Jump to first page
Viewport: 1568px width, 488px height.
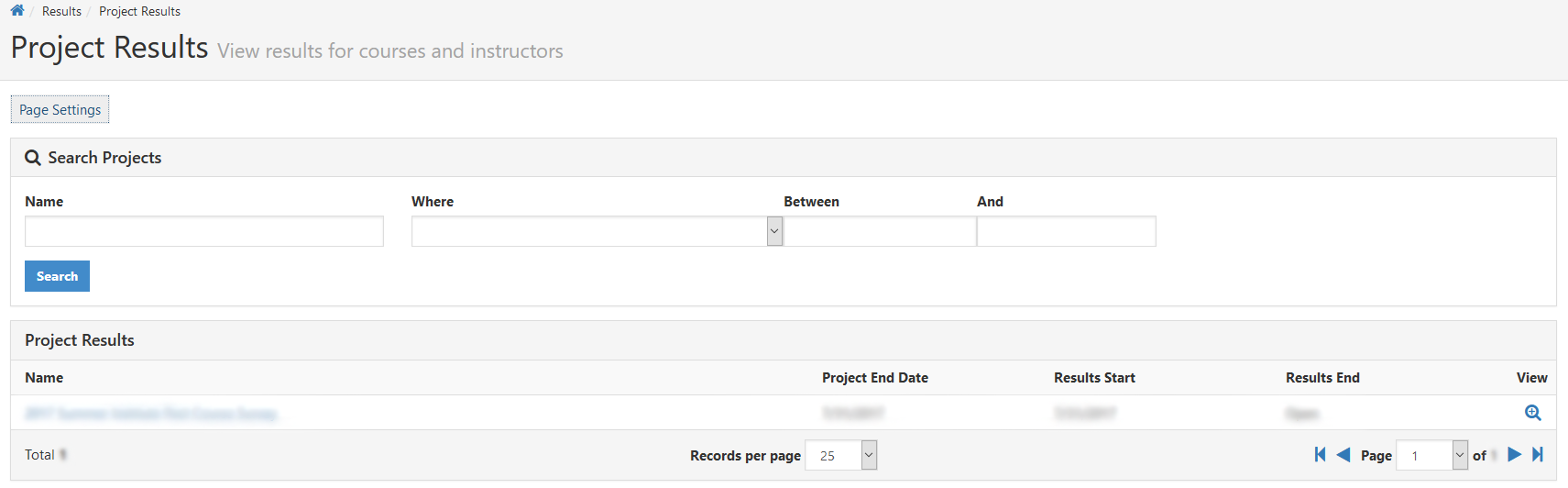[x=1320, y=454]
